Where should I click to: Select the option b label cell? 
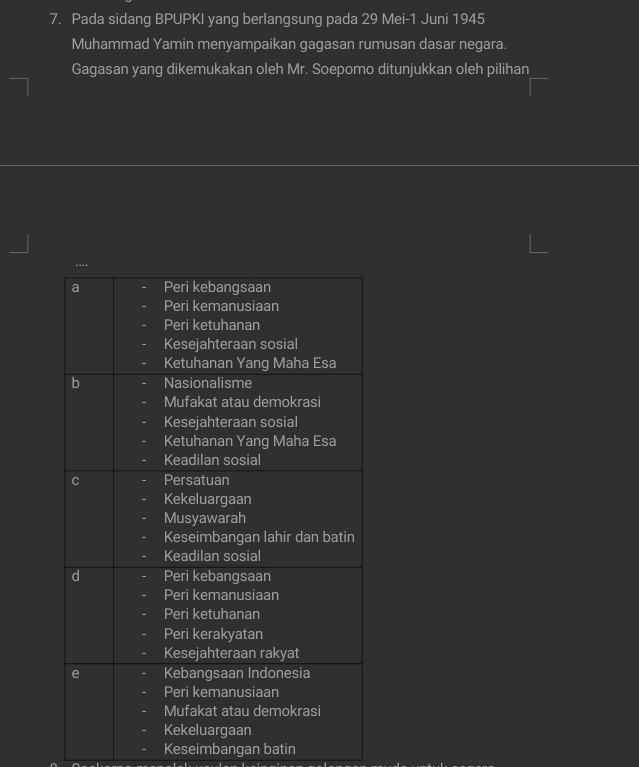click(89, 422)
